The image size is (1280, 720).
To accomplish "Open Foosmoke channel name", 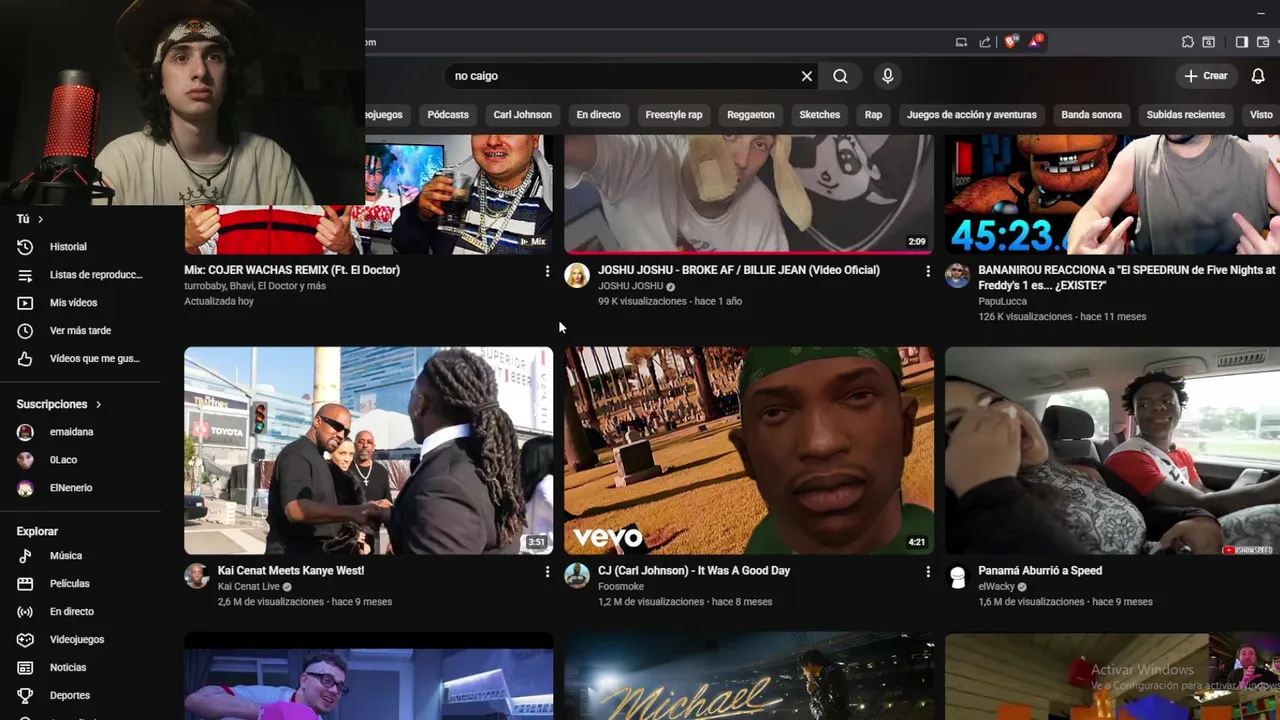I will (621, 587).
